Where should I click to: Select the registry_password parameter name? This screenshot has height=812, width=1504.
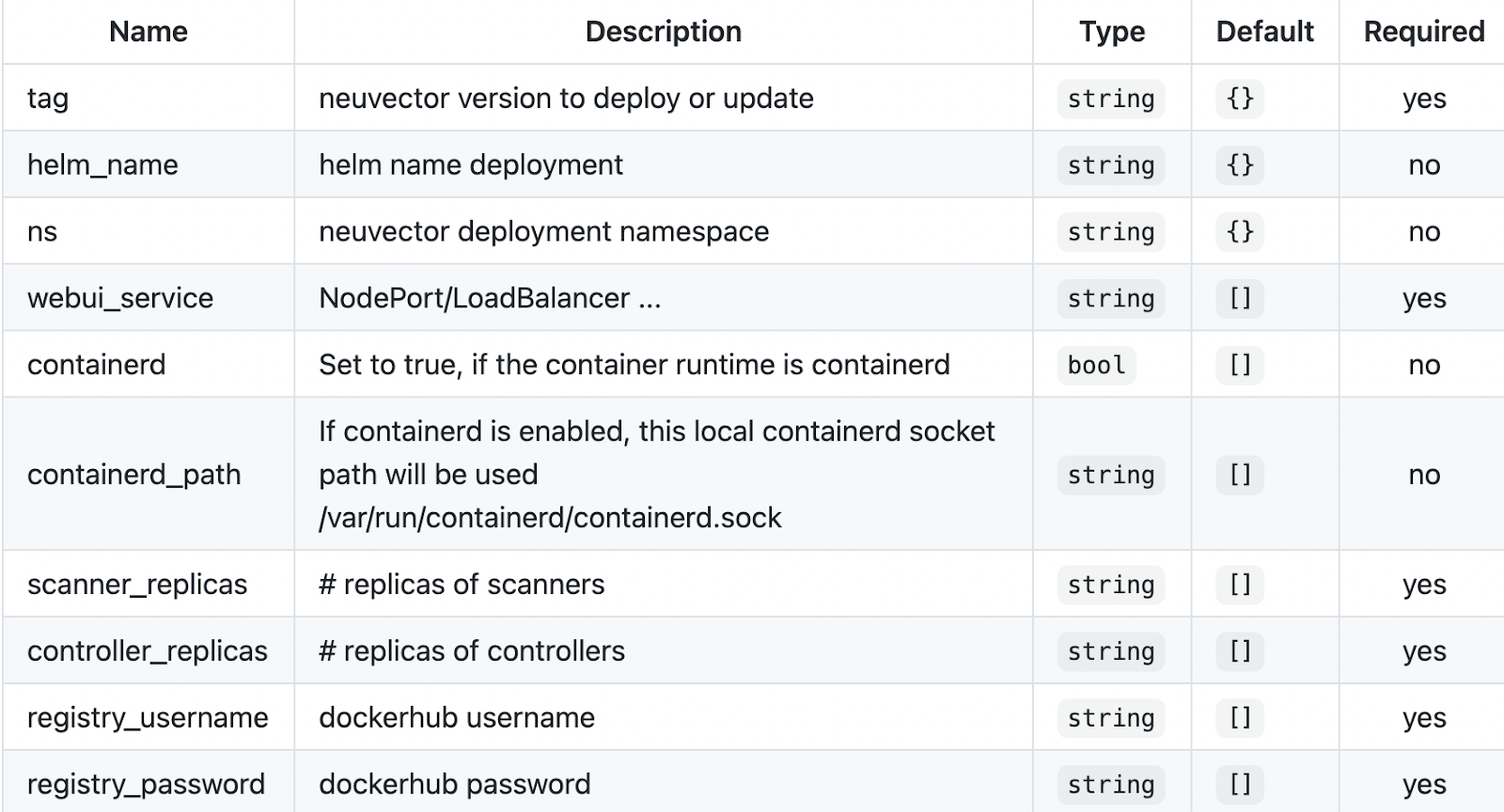[146, 785]
